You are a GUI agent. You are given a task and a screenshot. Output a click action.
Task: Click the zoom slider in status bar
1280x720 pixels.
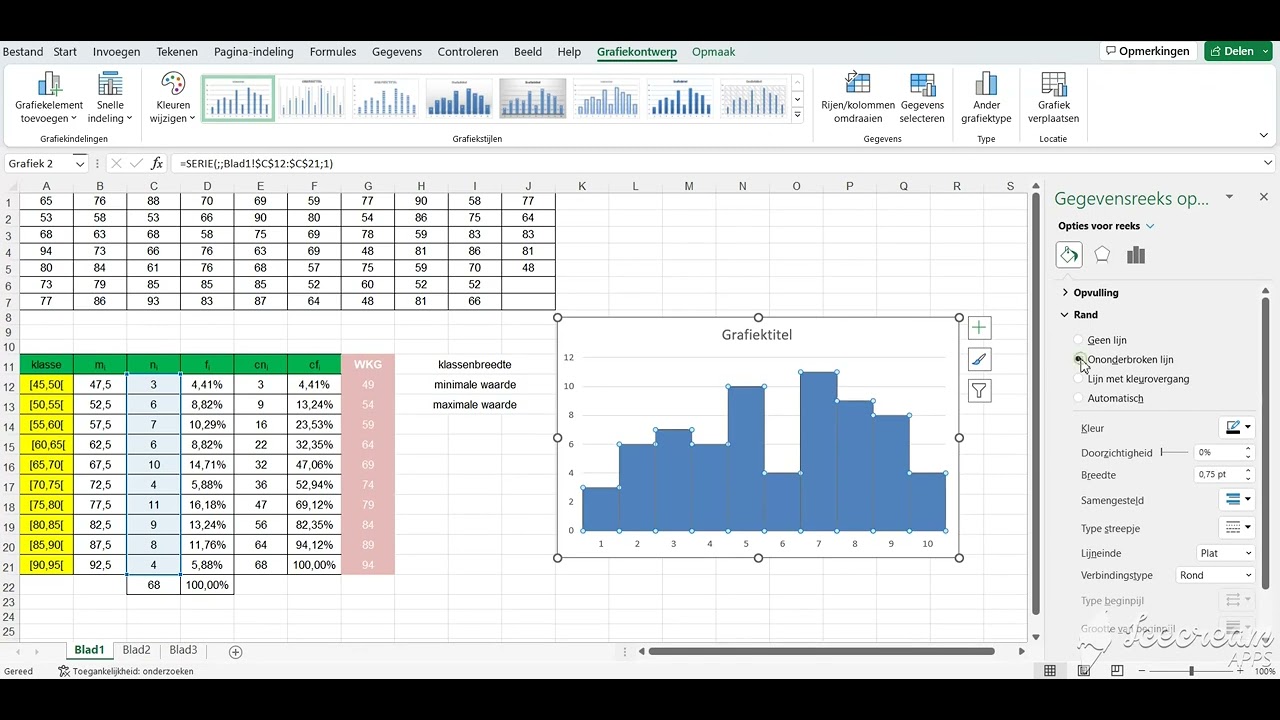(x=1192, y=671)
